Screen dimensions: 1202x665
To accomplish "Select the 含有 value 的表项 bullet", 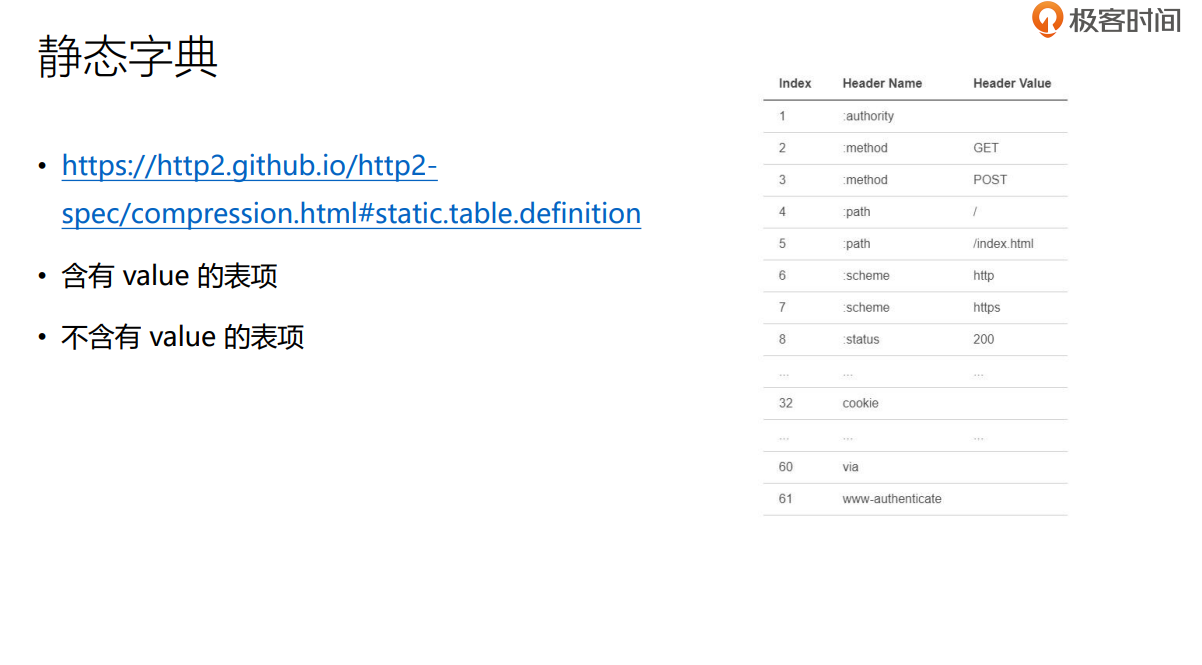I will coord(169,276).
